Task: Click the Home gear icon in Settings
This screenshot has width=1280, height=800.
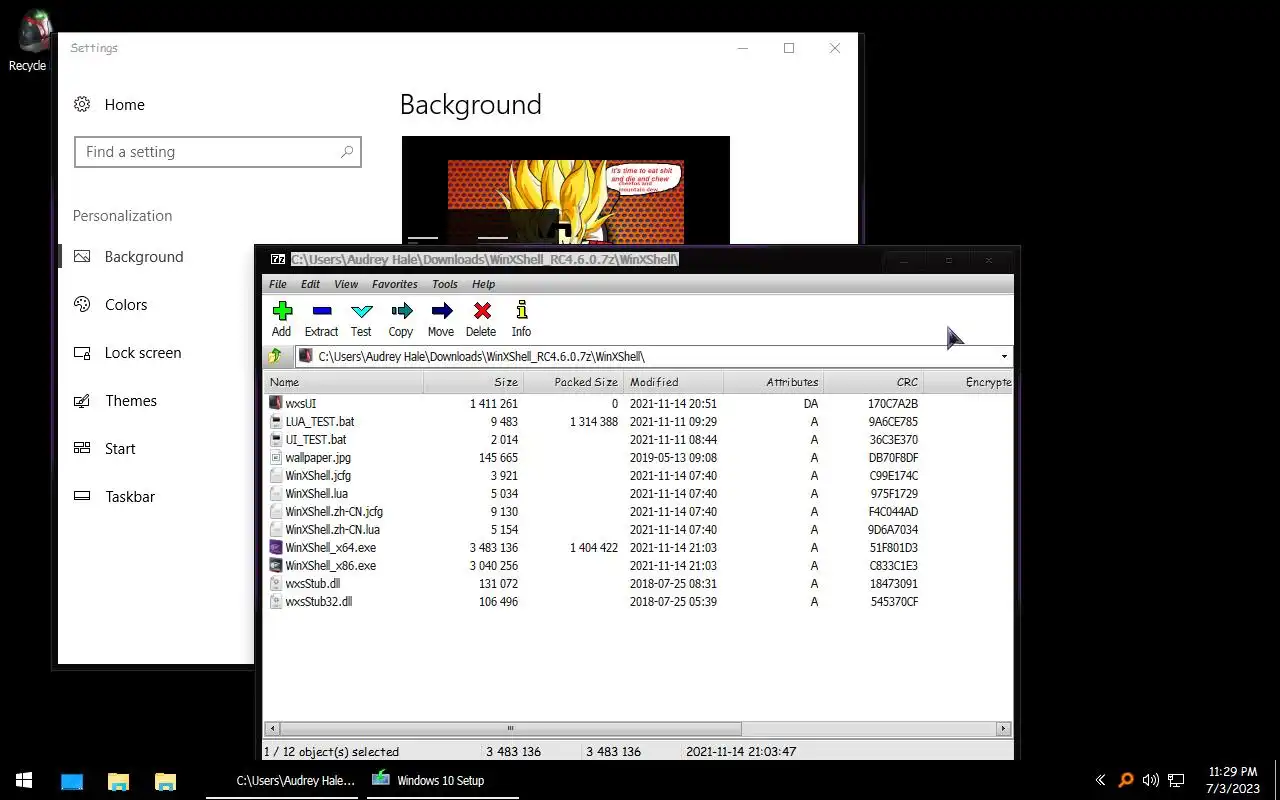Action: 82,104
